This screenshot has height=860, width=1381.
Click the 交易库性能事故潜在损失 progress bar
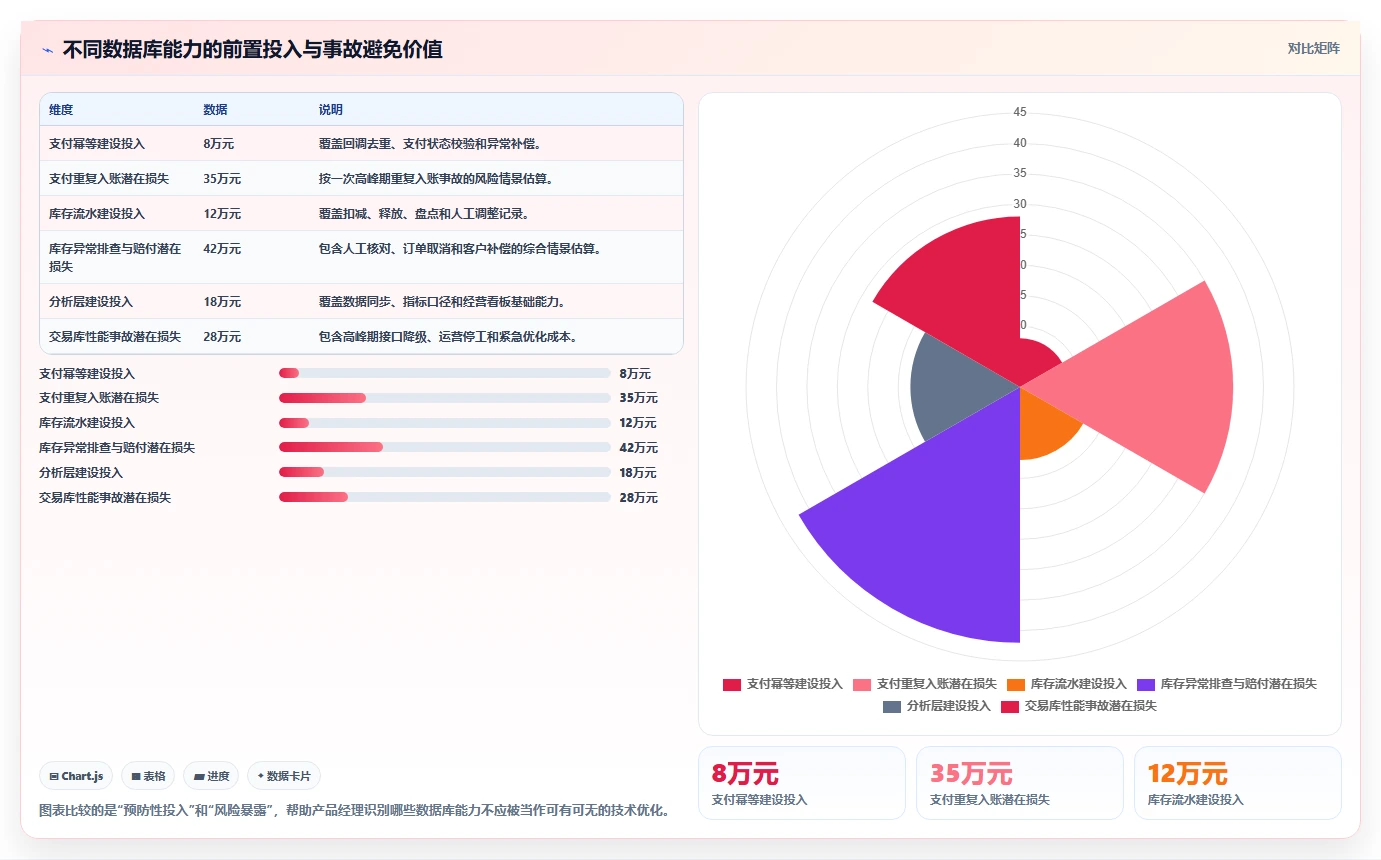445,497
